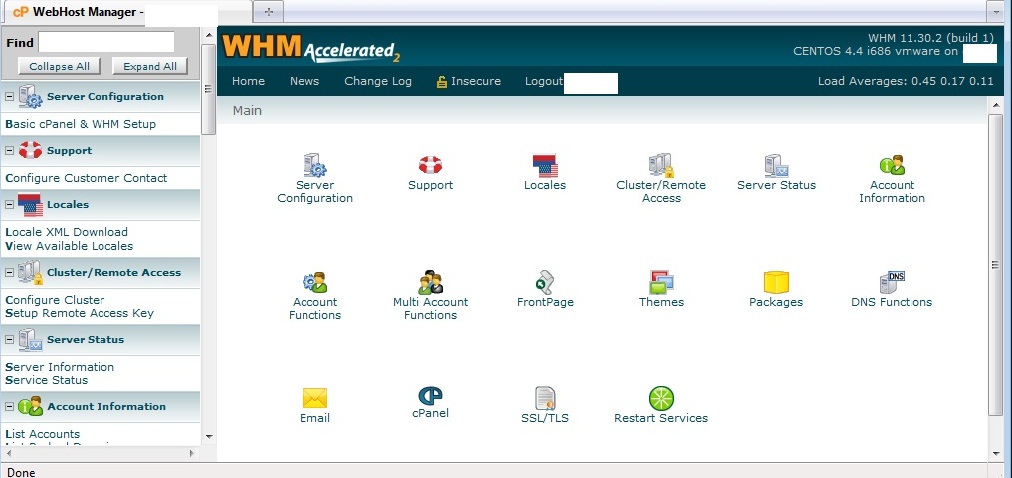1012x478 pixels.
Task: Collapse the Account Information section
Action: [9, 406]
